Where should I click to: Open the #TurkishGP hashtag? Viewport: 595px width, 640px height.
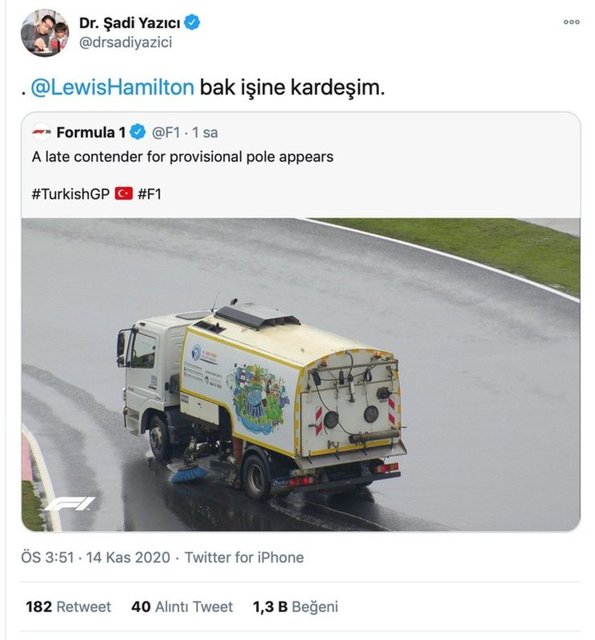pyautogui.click(x=70, y=194)
